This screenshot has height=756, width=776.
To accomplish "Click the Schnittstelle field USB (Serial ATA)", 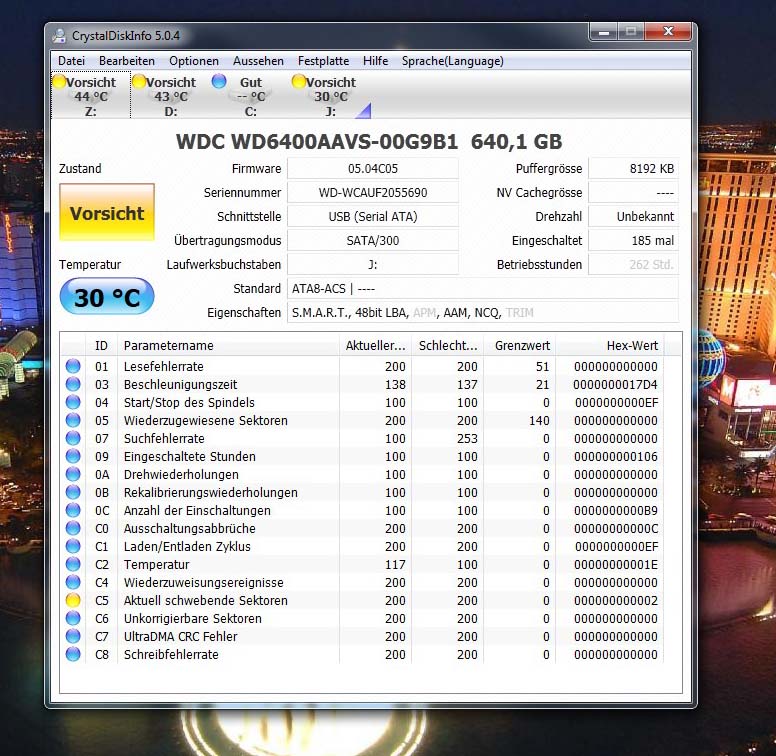I will click(373, 217).
